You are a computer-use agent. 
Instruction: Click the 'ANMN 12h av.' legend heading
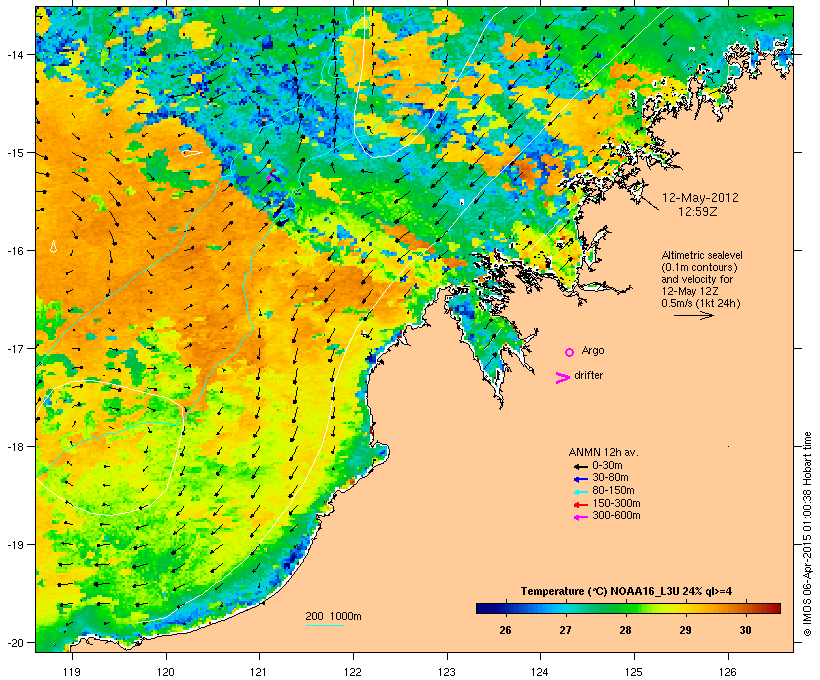[603, 452]
